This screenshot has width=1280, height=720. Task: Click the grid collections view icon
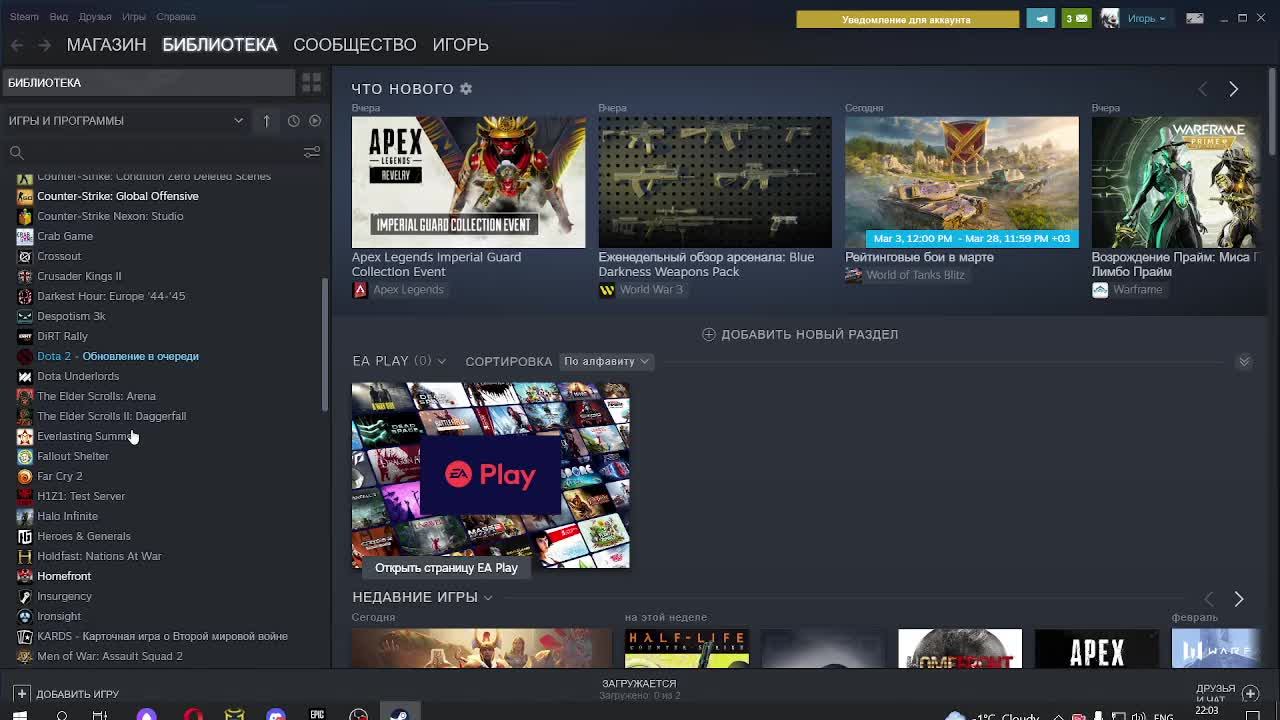click(x=311, y=82)
